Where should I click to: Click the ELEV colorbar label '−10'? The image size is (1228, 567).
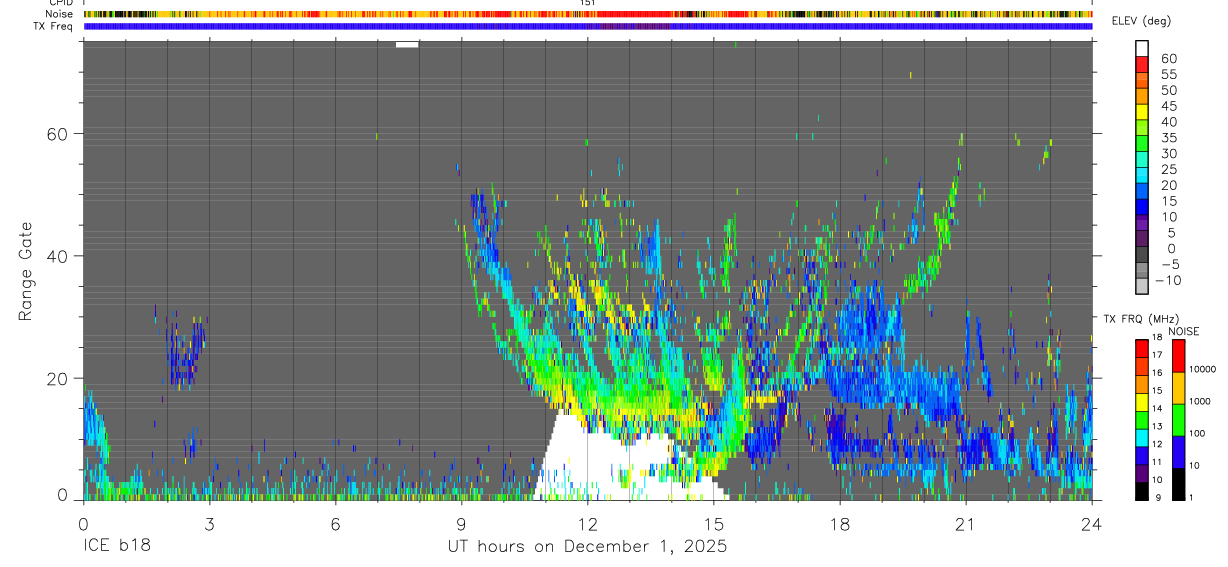(1166, 280)
